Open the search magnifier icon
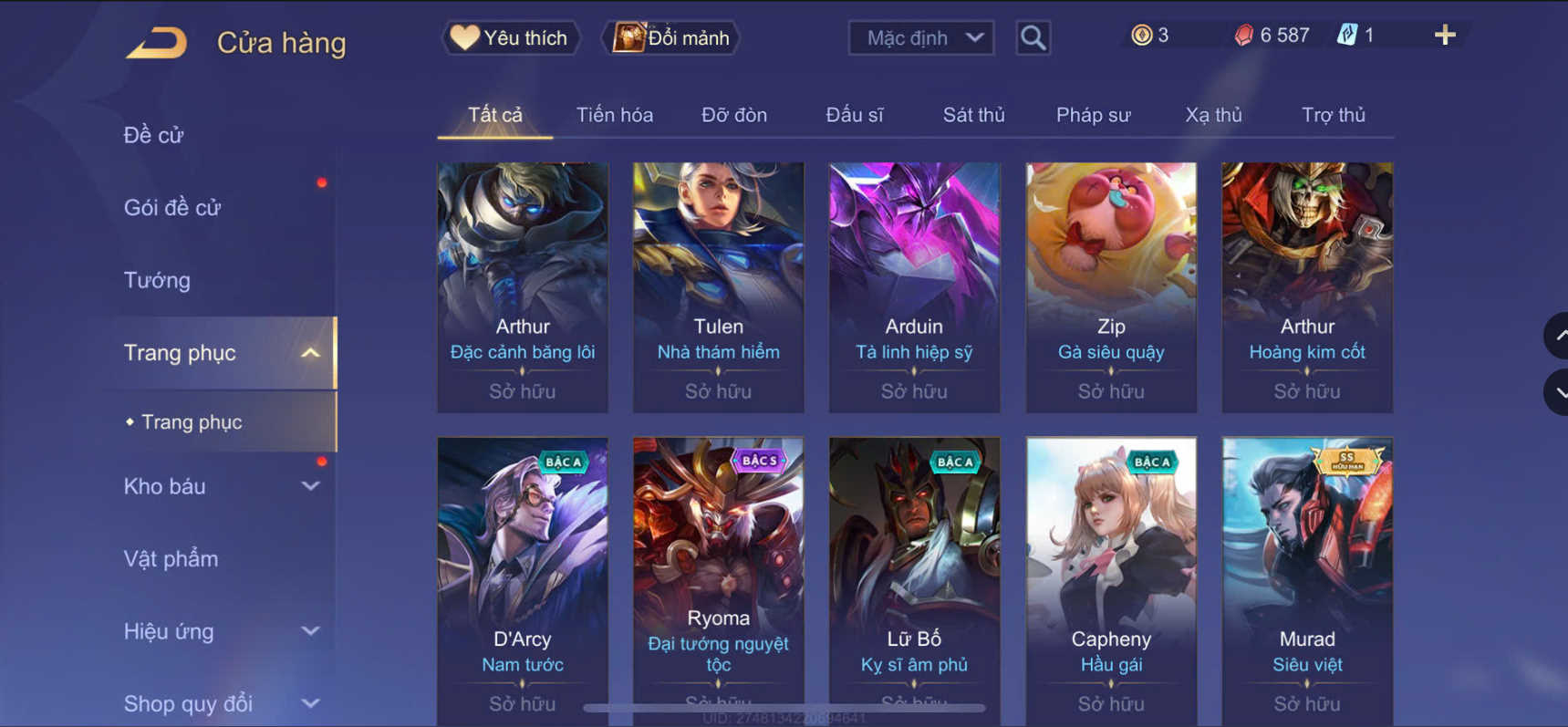 1033,37
